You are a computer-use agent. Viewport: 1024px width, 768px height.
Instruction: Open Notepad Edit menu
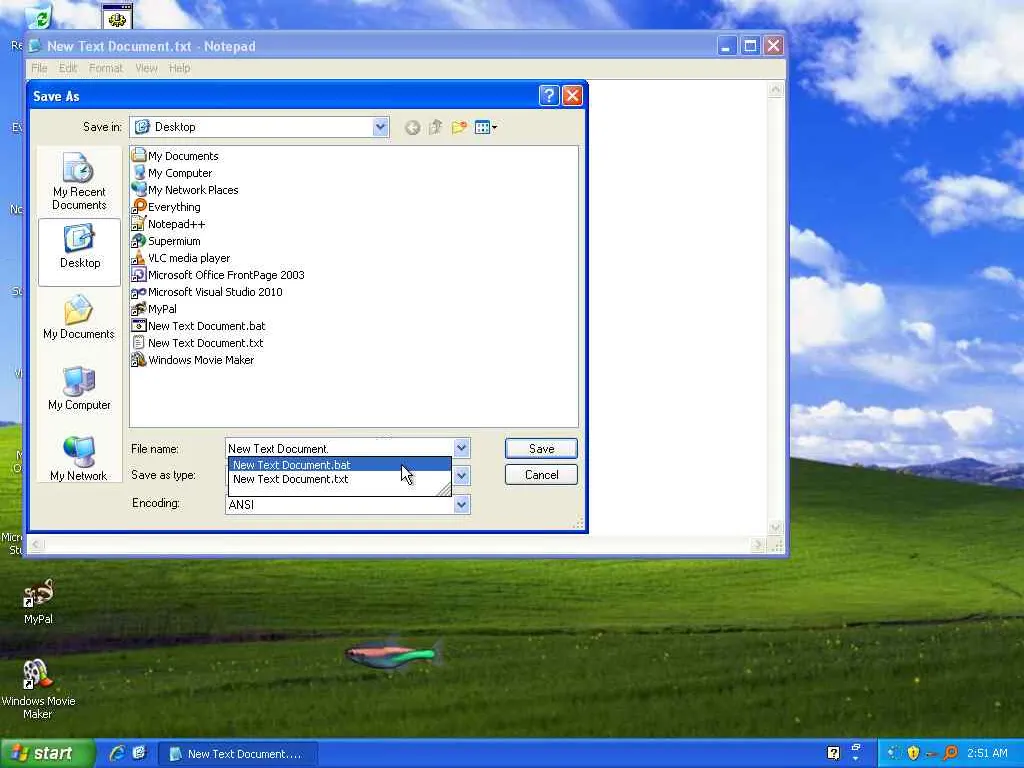[x=68, y=68]
